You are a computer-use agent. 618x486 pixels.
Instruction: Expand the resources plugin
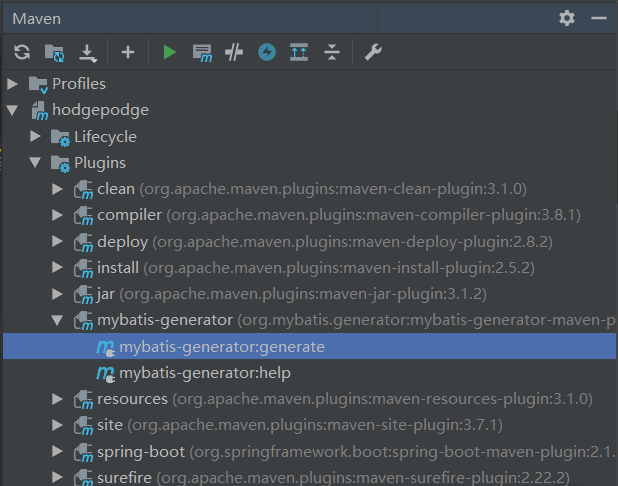58,399
